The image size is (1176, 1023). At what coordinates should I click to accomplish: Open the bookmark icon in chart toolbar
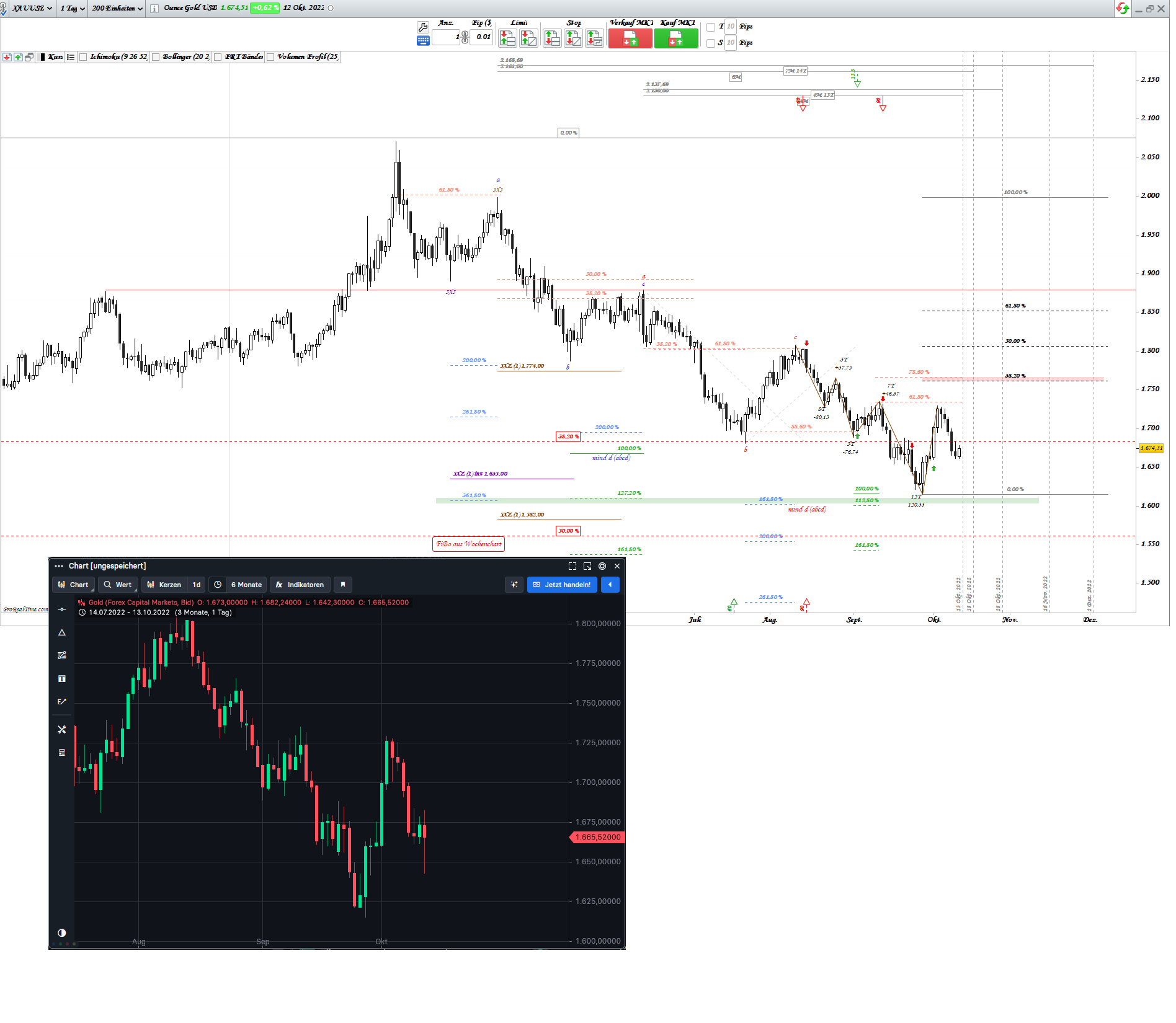tap(343, 584)
